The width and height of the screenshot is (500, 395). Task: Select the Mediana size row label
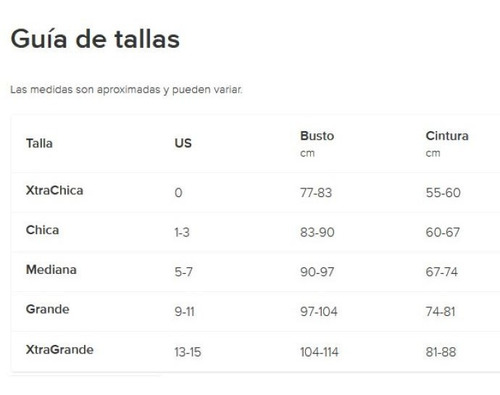point(51,270)
